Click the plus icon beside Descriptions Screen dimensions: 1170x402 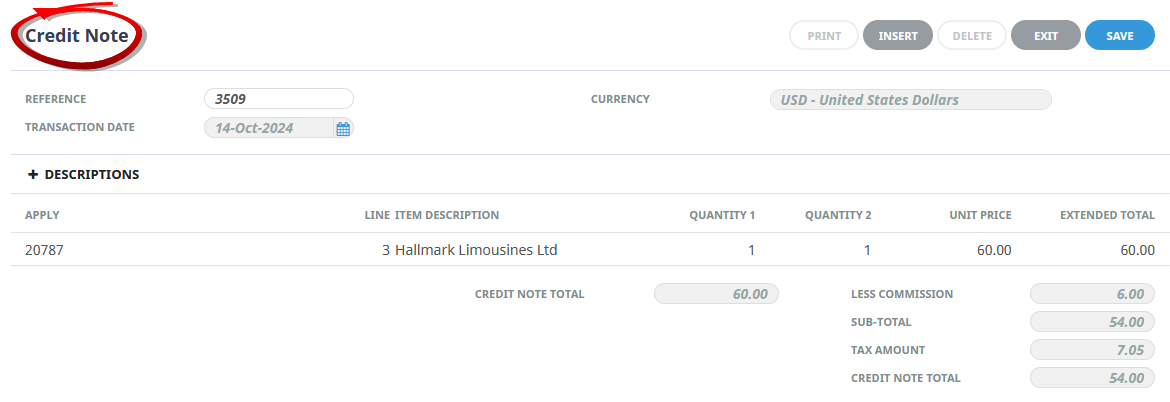click(x=33, y=175)
